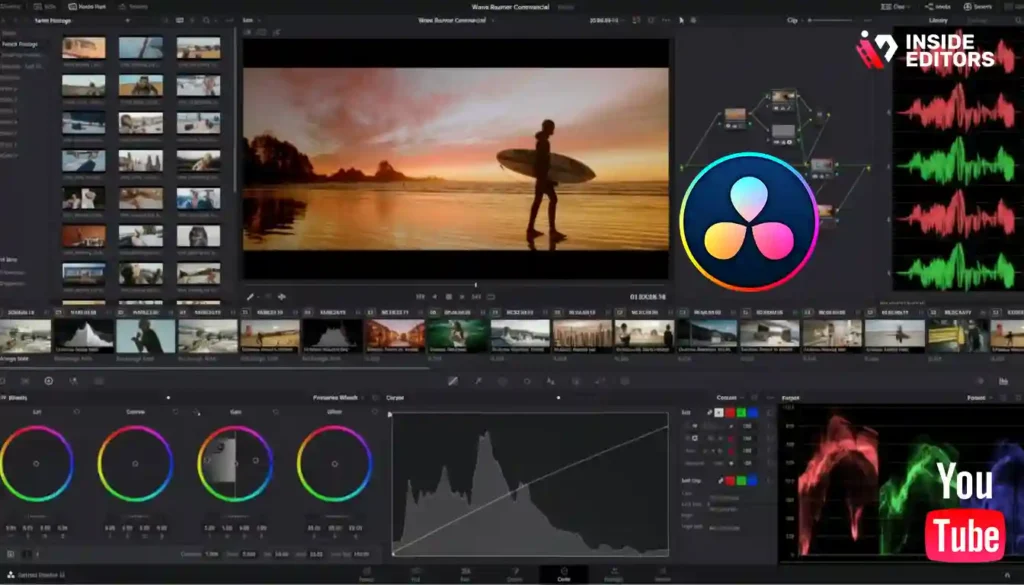
Task: Open the Custom curves mode dropdown
Action: [x=729, y=398]
